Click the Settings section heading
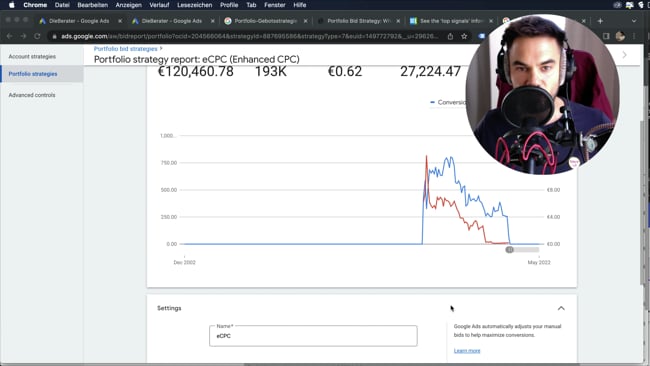 coord(169,308)
